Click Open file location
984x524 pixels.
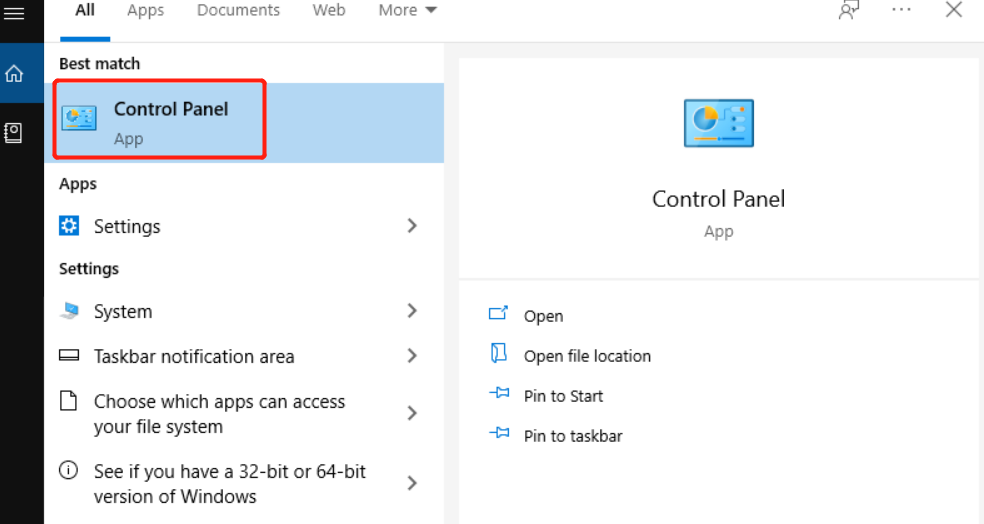587,356
